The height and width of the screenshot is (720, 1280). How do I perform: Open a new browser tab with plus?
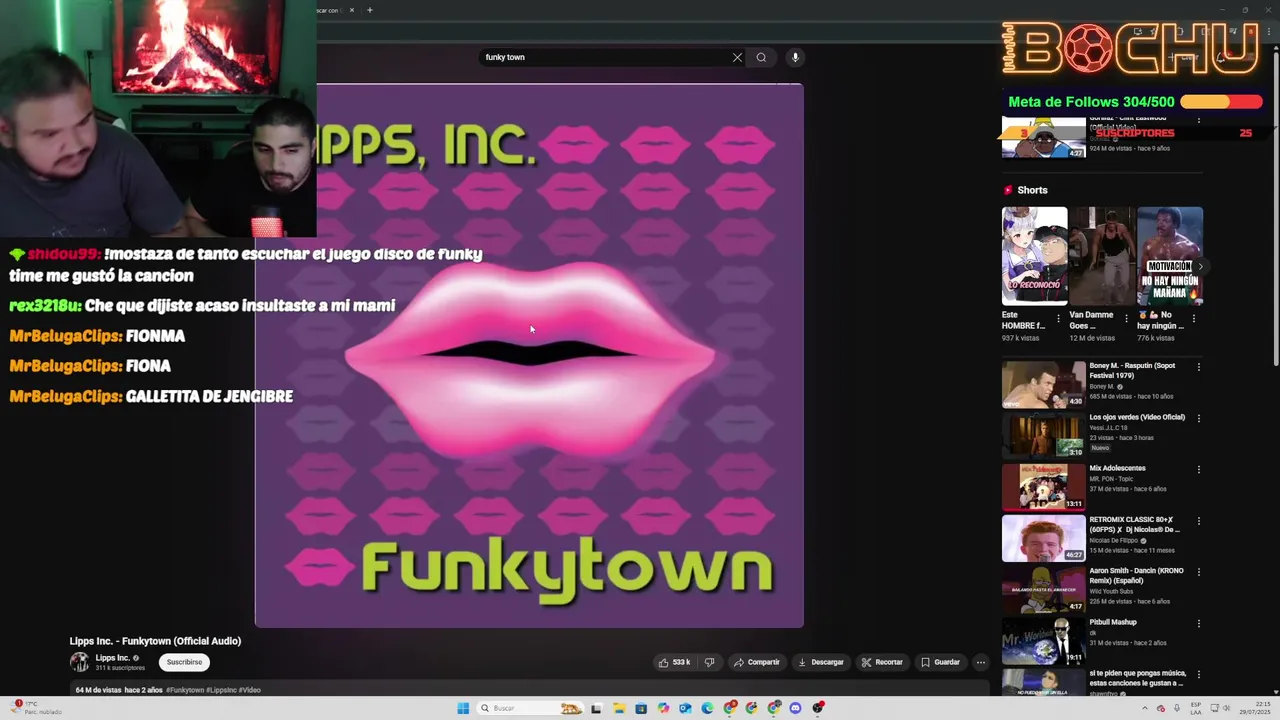point(370,10)
